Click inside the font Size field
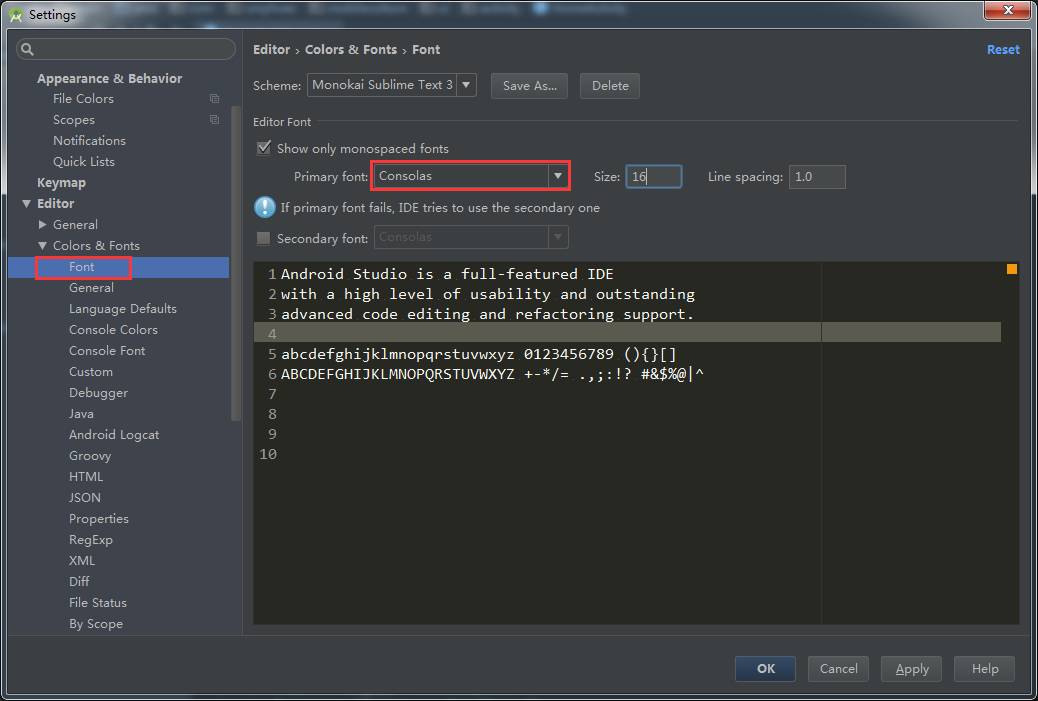 (x=652, y=175)
